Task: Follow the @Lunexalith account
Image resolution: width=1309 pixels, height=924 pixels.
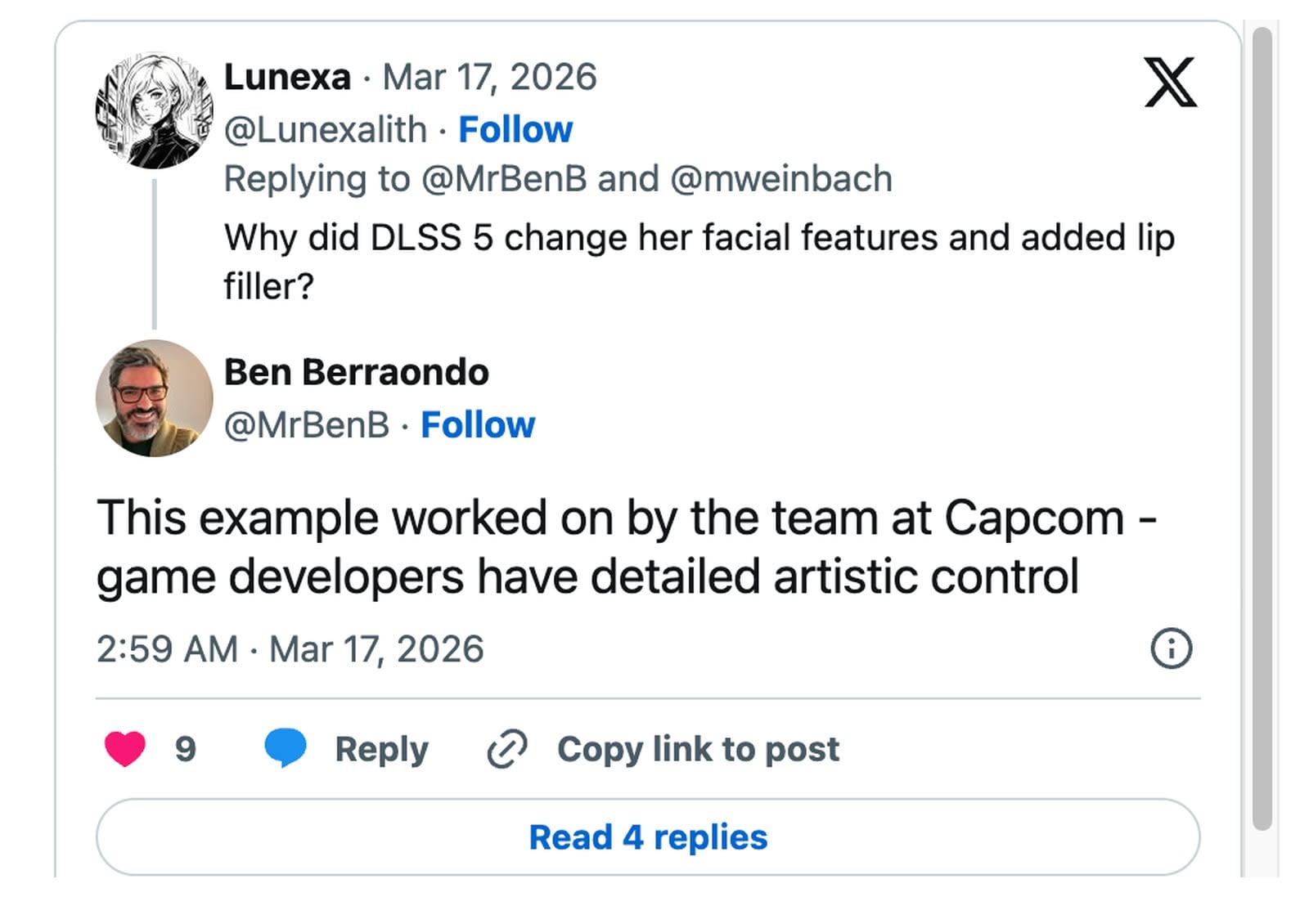Action: (x=515, y=128)
